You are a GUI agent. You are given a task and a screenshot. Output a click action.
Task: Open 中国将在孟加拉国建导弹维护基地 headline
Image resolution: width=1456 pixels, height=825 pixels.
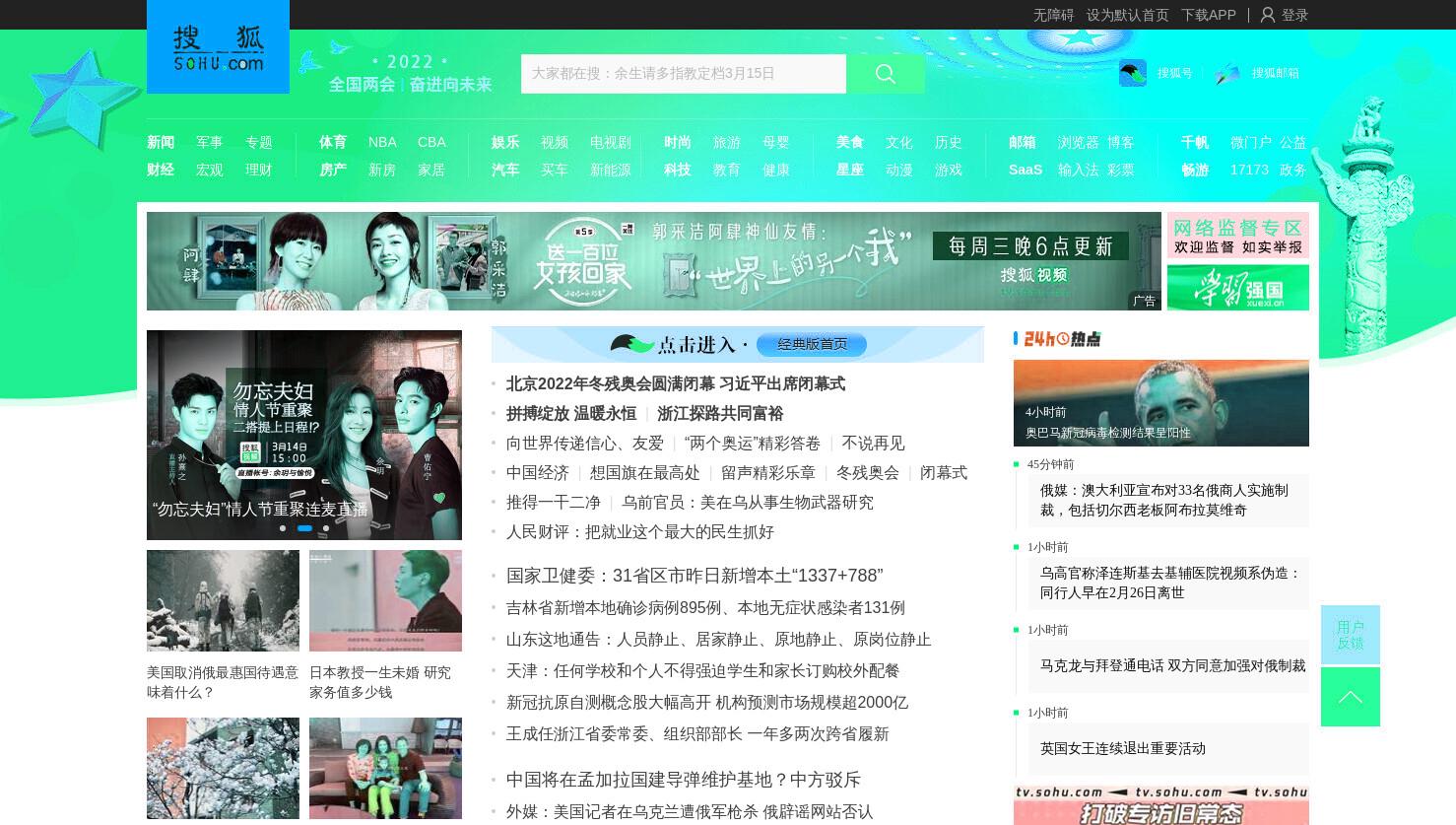click(x=684, y=780)
